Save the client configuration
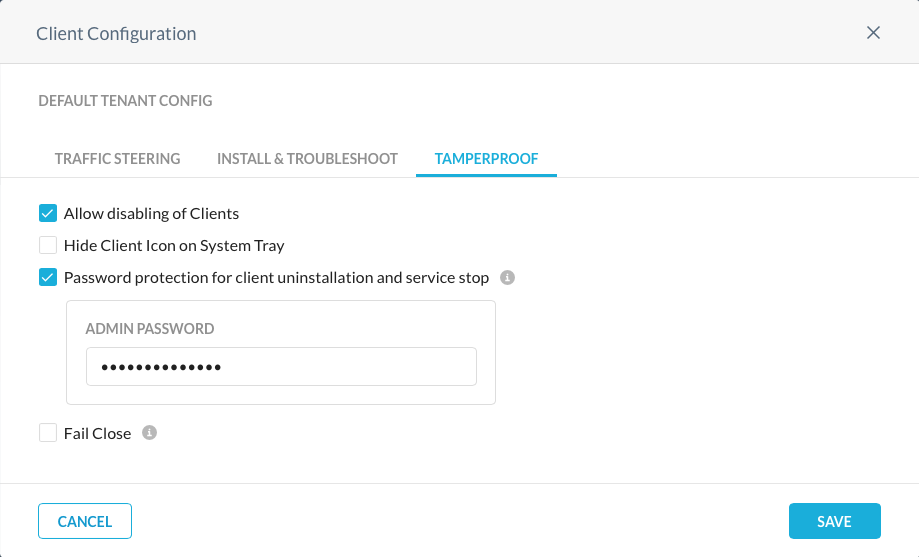This screenshot has width=919, height=557. click(x=834, y=521)
